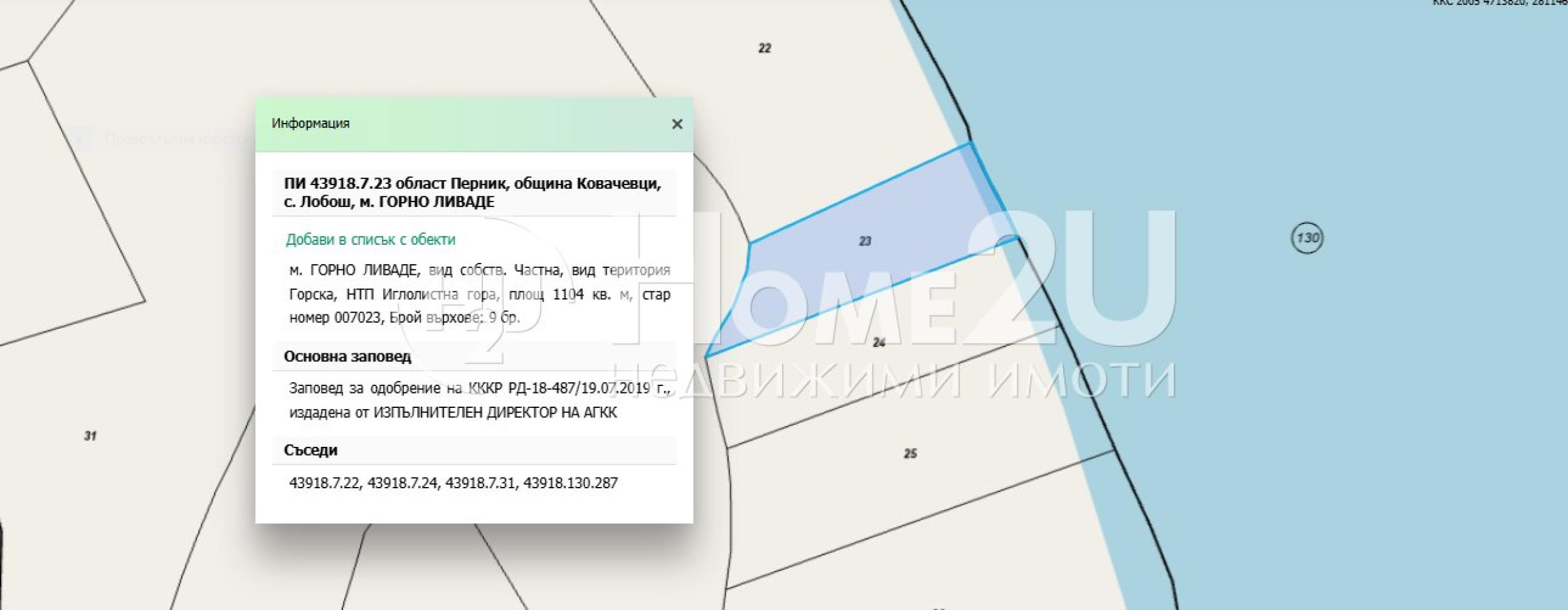This screenshot has height=610, width=1568.
Task: Click the order text РД-18-487/19.07.2019
Action: coord(579,388)
